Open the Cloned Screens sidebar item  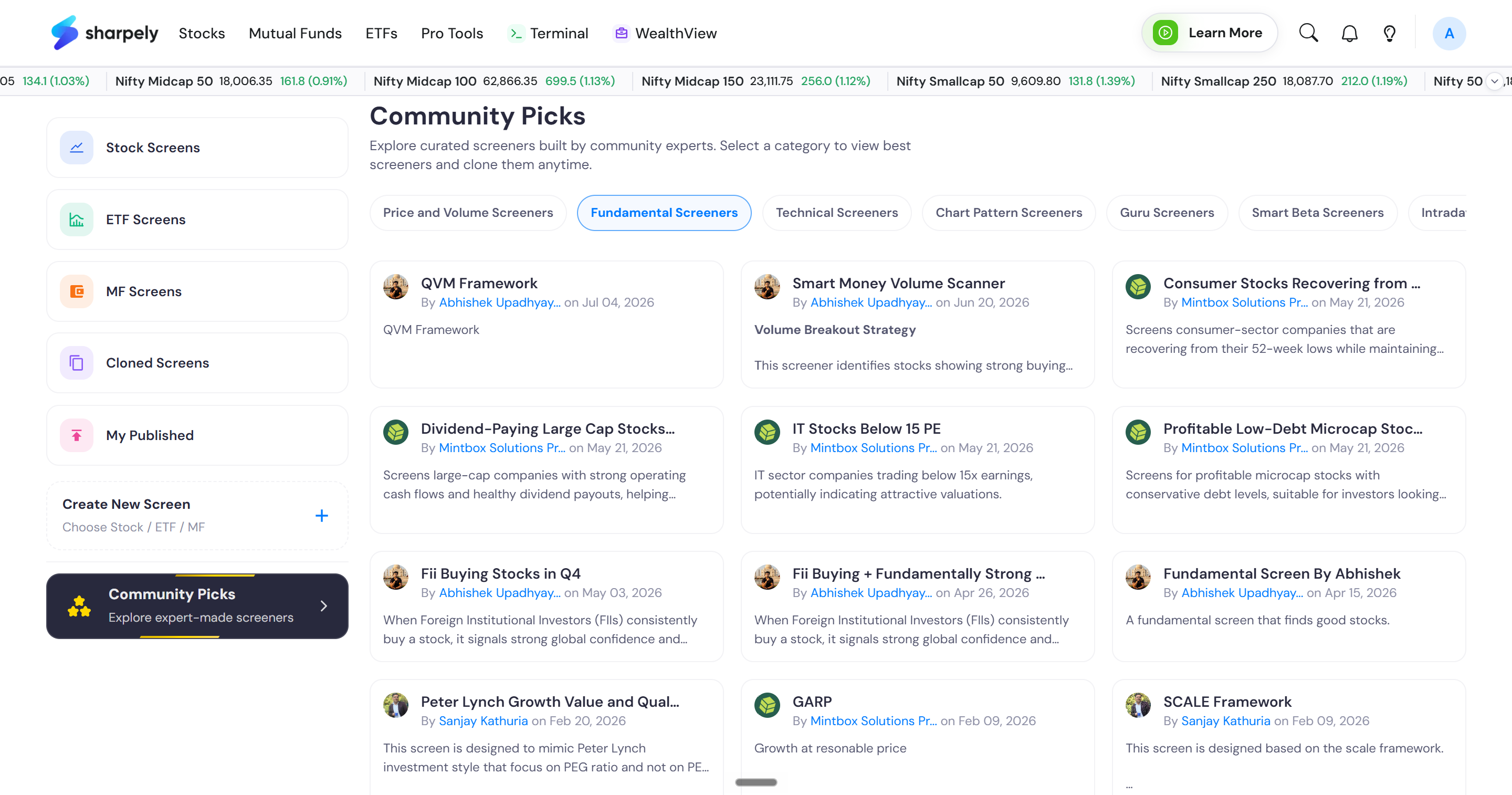pos(197,363)
